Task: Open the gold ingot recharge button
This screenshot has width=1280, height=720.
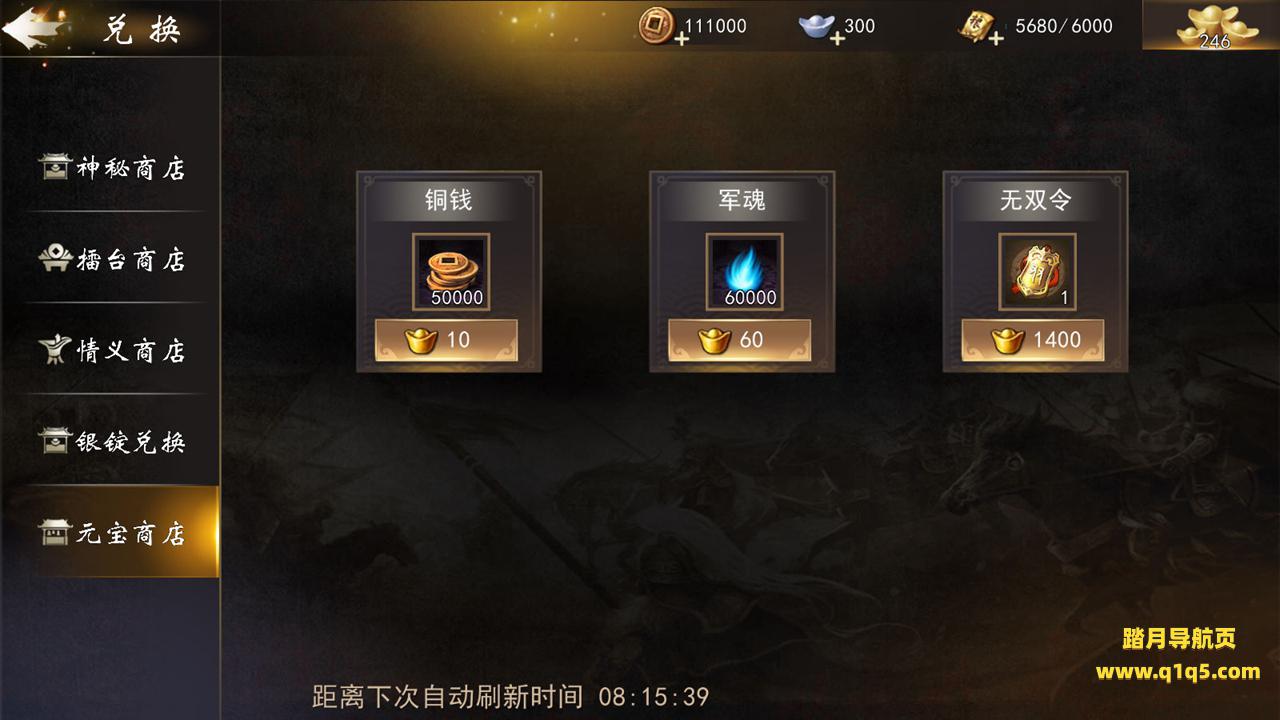Action: pyautogui.click(x=1211, y=25)
